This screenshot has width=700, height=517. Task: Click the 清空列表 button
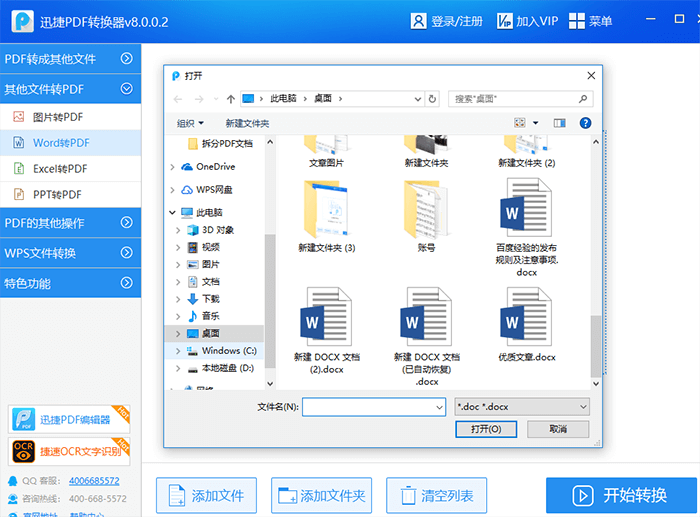pyautogui.click(x=437, y=496)
